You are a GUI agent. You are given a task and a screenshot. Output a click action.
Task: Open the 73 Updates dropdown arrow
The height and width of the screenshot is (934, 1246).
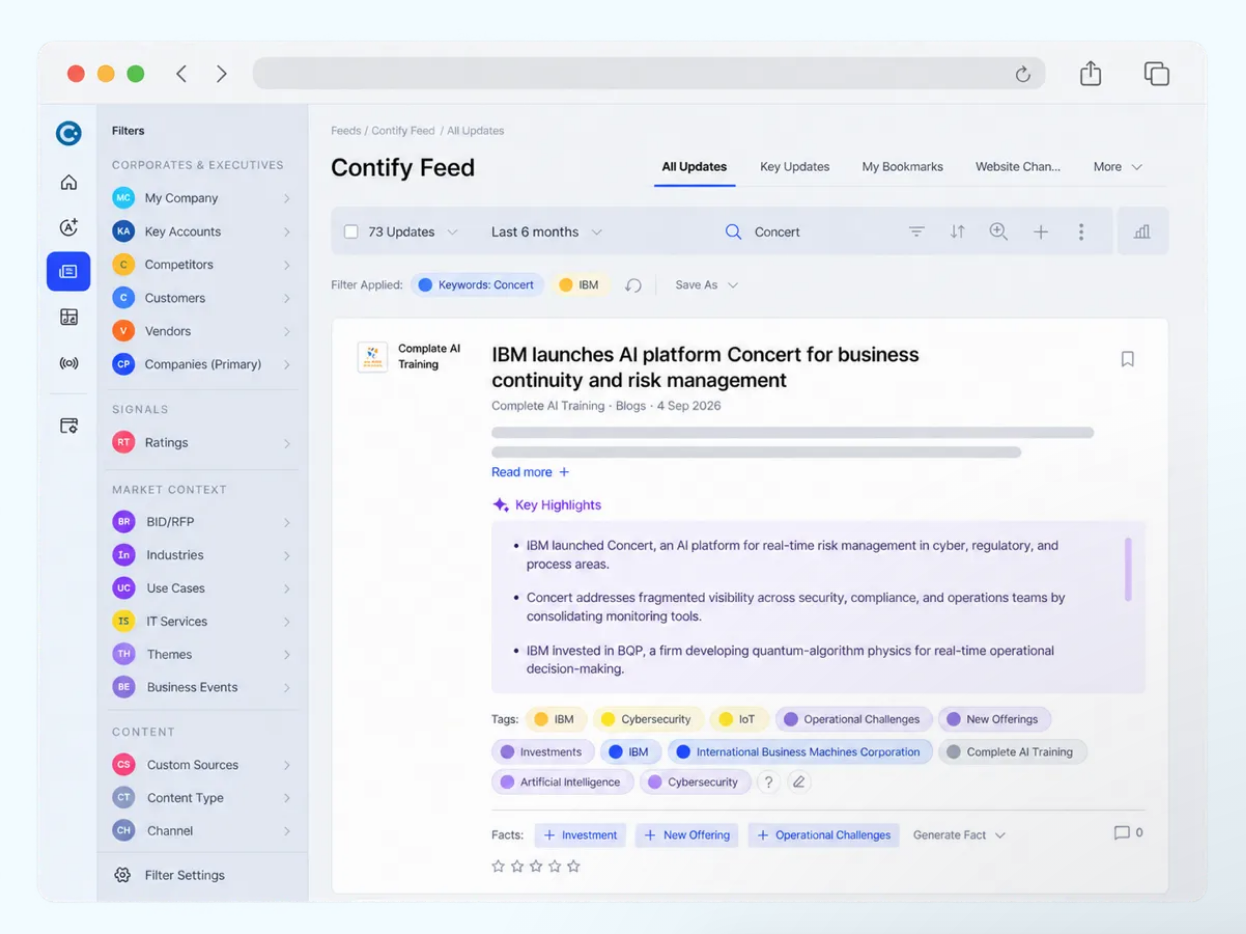click(x=452, y=232)
